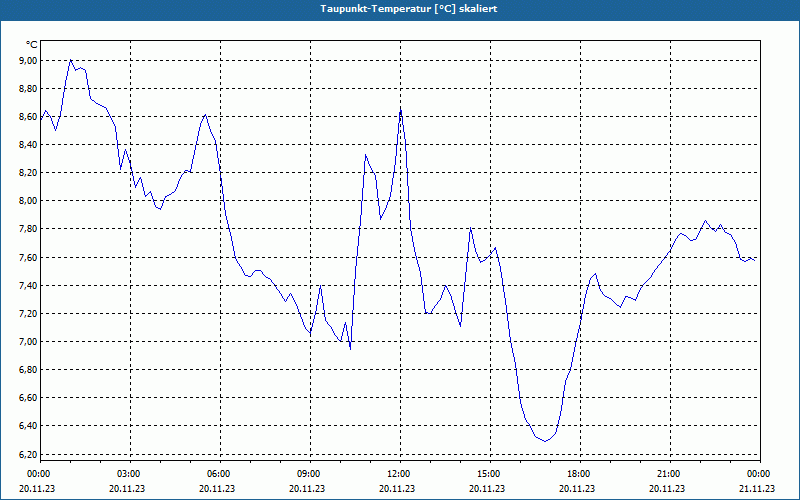Screen dimensions: 800x500
Task: Click the 6,40 y-axis value
Action: click(29, 426)
